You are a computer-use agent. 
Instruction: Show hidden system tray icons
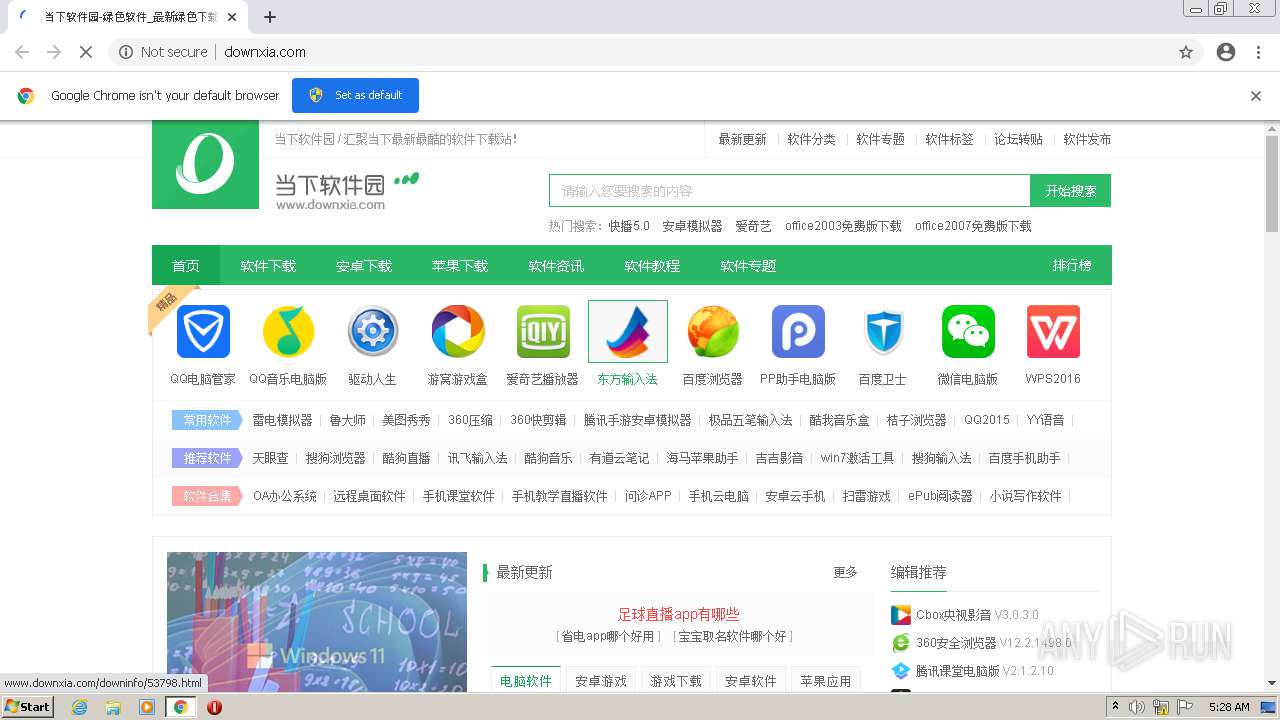(1116, 707)
